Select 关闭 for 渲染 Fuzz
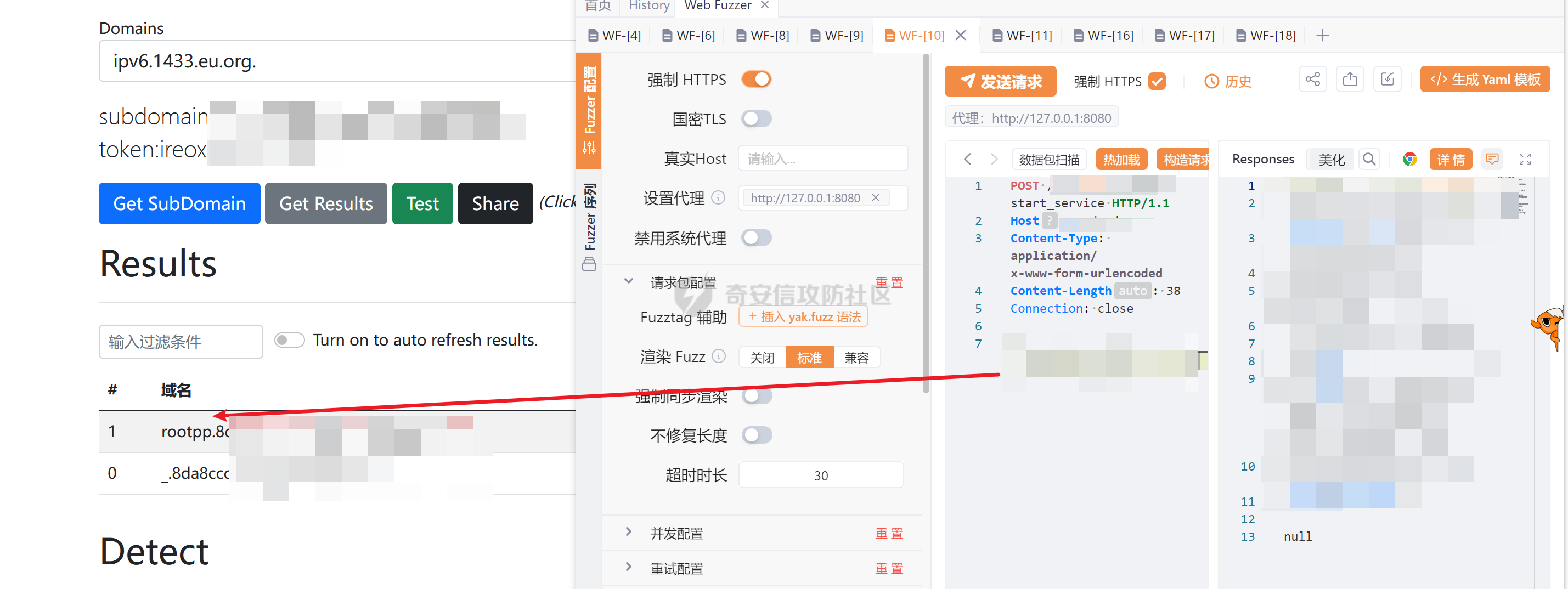The image size is (1568, 589). (x=762, y=357)
